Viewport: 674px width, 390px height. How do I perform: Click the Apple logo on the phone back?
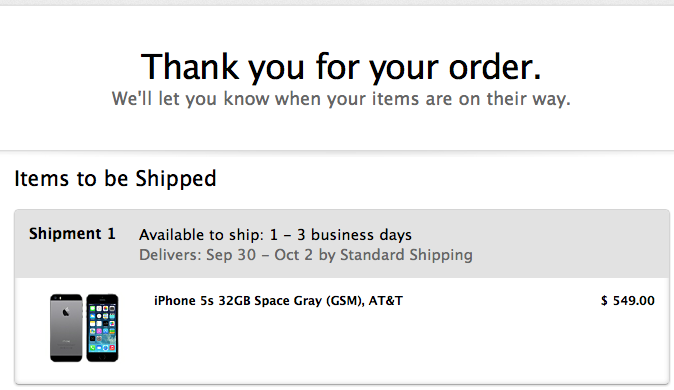coord(66,311)
